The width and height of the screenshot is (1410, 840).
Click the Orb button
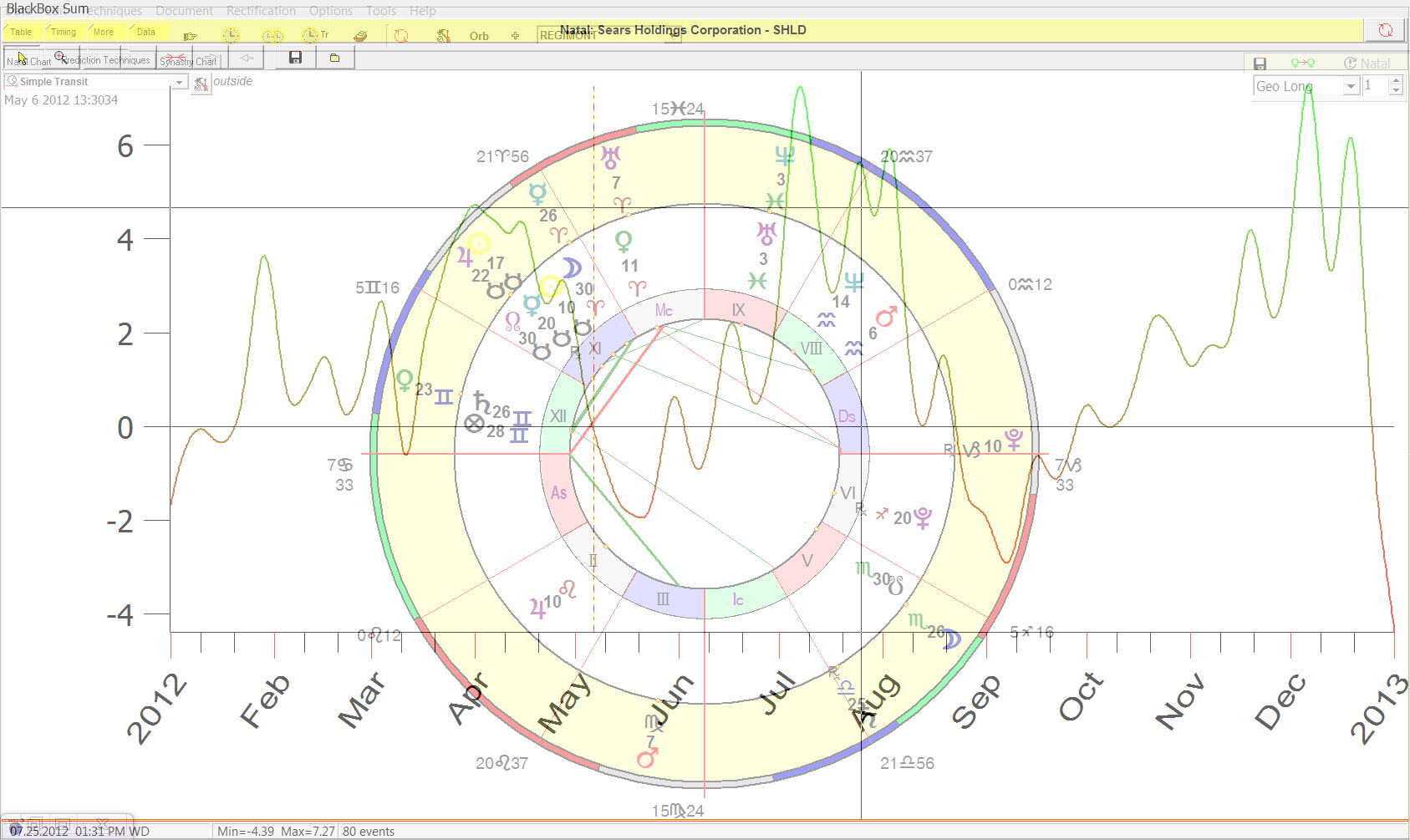[x=479, y=36]
